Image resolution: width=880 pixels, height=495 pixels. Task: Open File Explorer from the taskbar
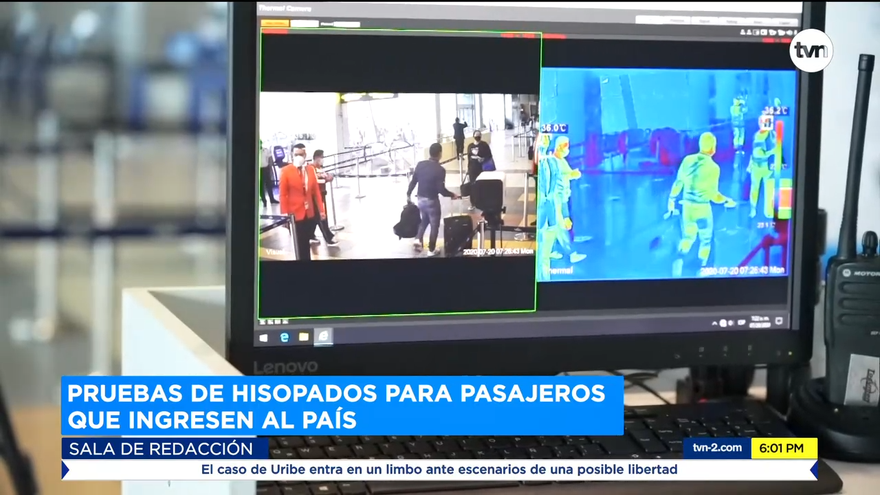pos(304,337)
